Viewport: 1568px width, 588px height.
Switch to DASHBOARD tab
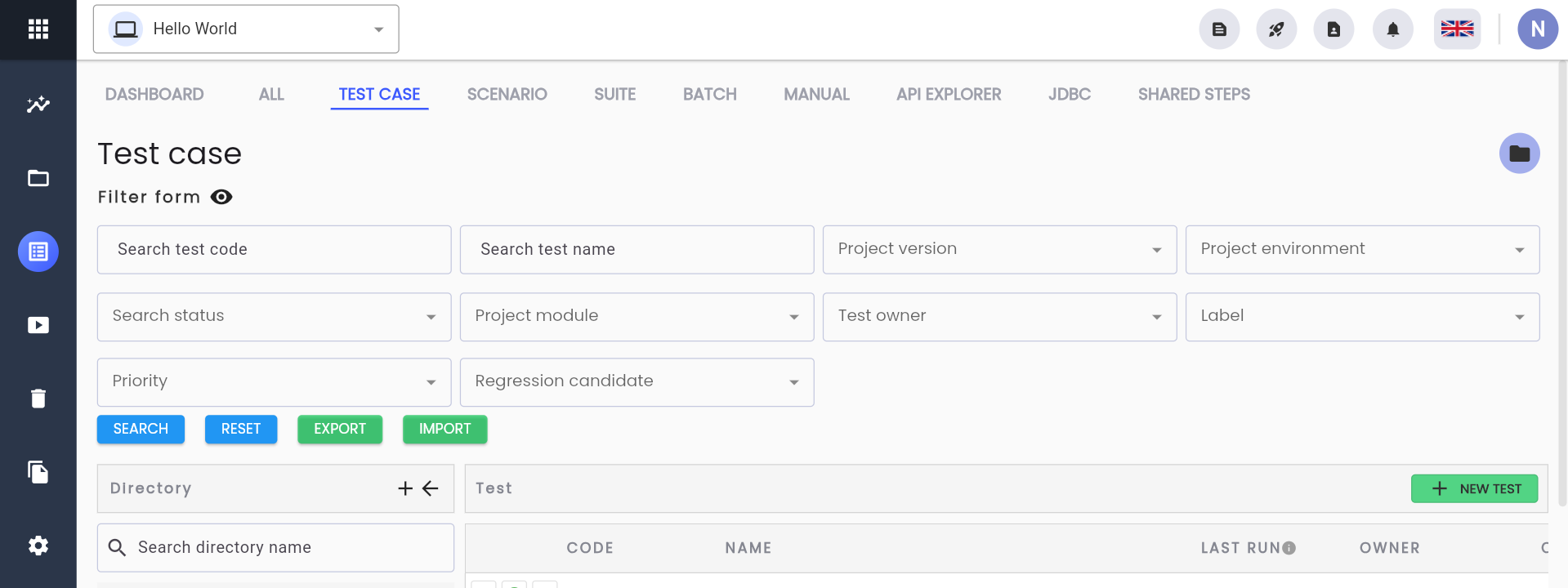[154, 95]
